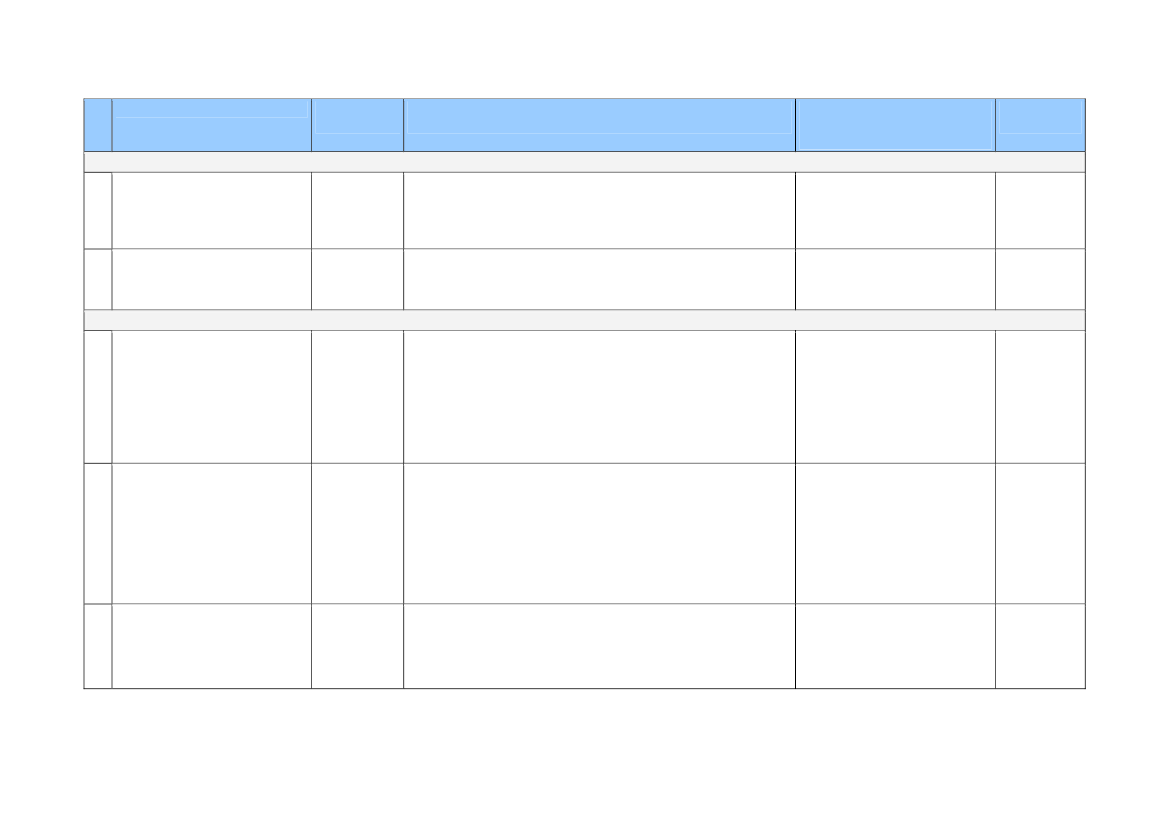Select fifth column cell in first white row
1169x826 pixels.
[895, 211]
